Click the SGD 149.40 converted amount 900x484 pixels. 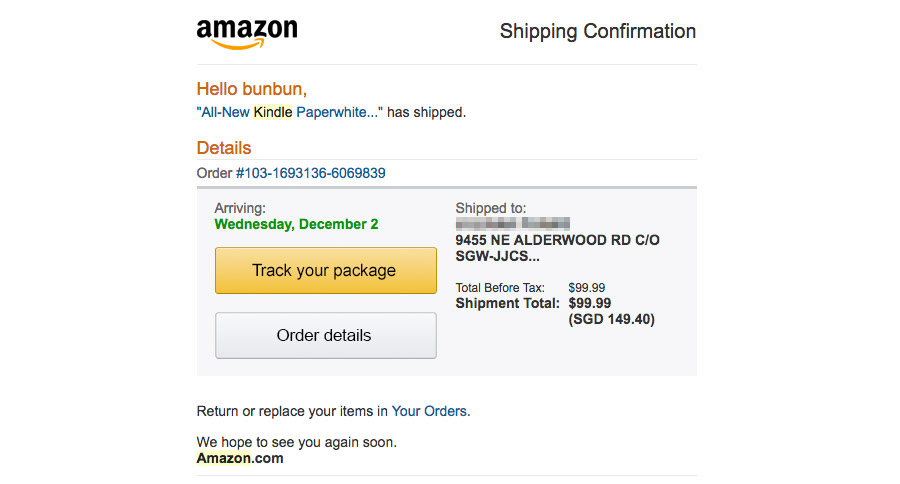[x=611, y=319]
